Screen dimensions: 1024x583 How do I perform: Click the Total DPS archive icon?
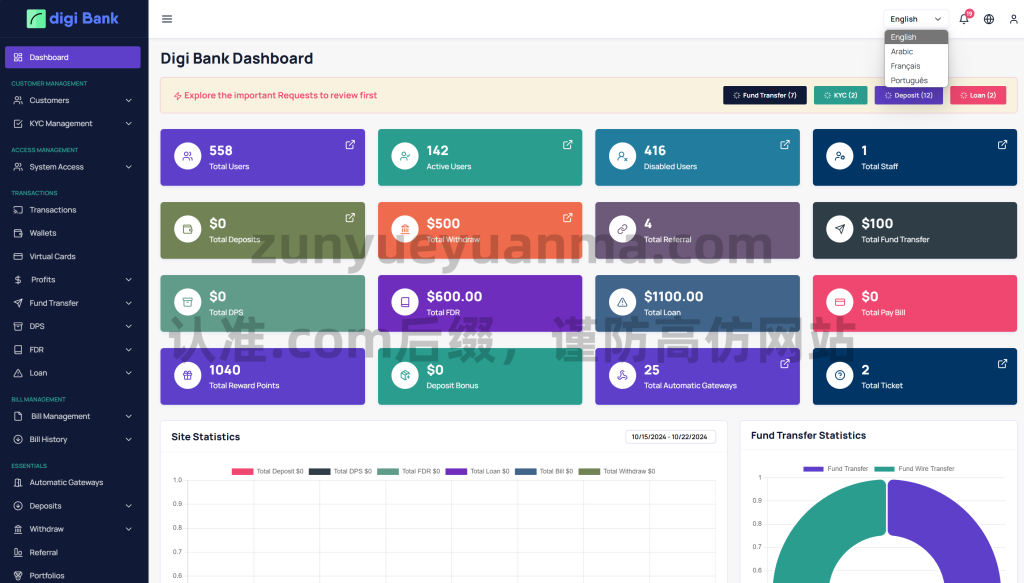pos(187,302)
